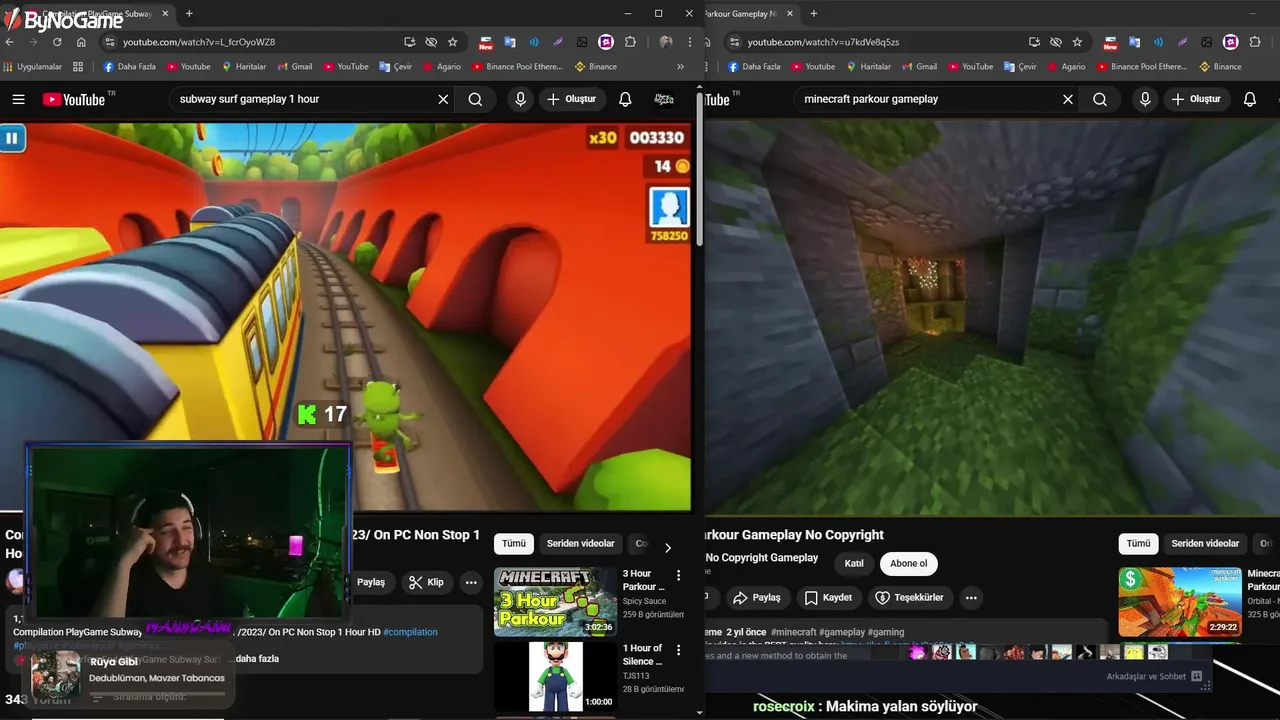Screen dimensions: 1280x720
Task: Click Oluştur button in right YouTube window
Action: click(1197, 99)
